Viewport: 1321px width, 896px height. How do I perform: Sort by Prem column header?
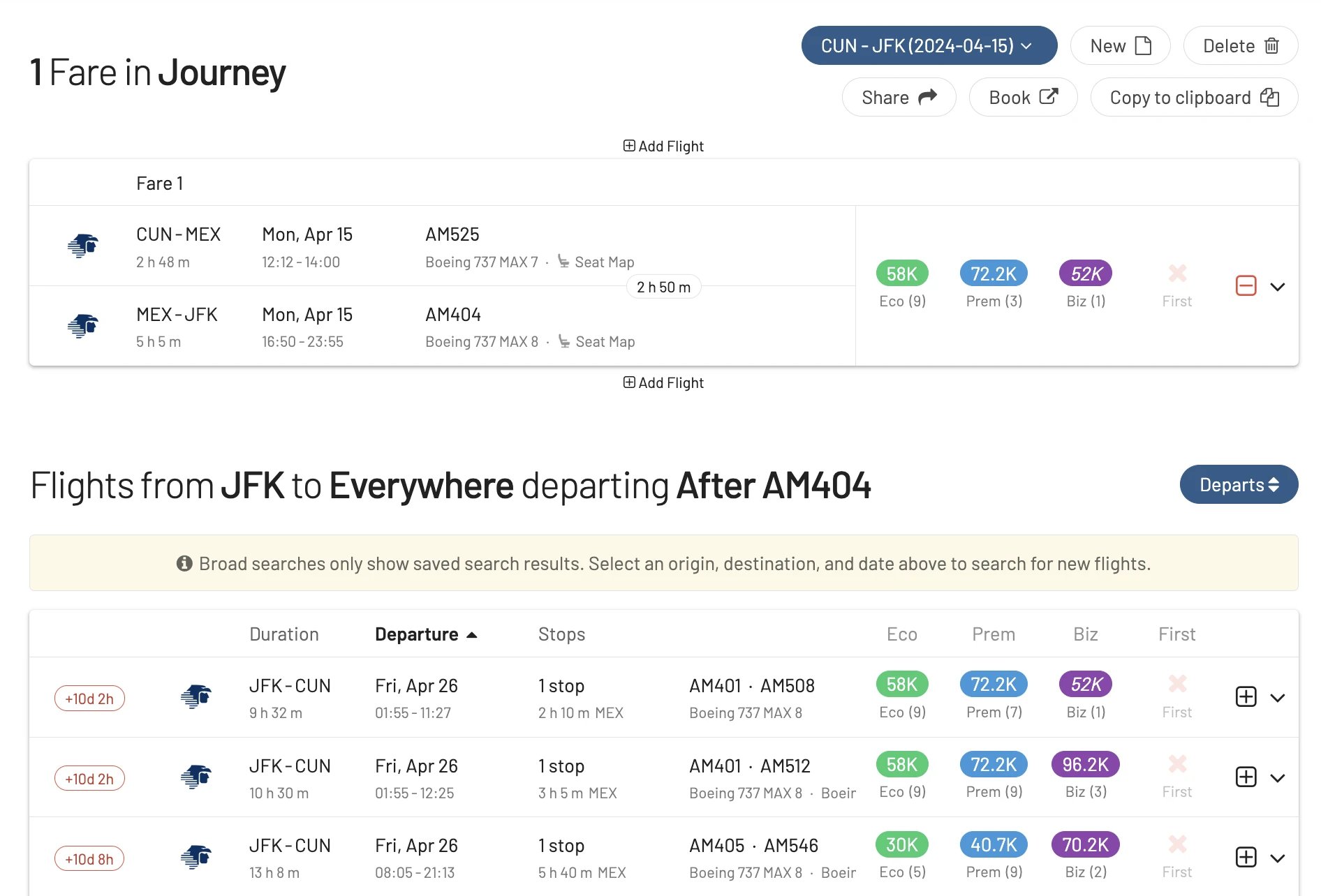click(x=994, y=634)
